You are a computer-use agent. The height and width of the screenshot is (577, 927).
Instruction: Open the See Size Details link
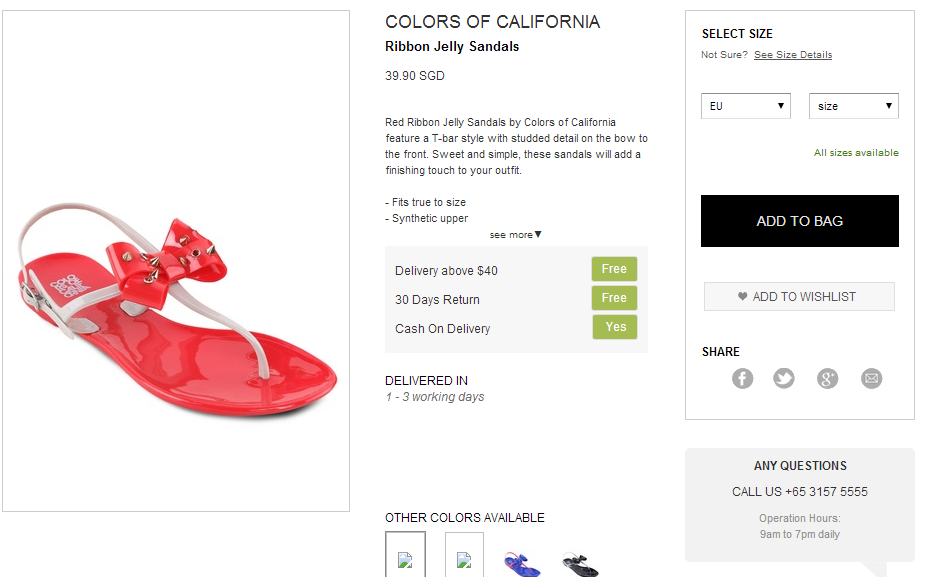point(793,55)
